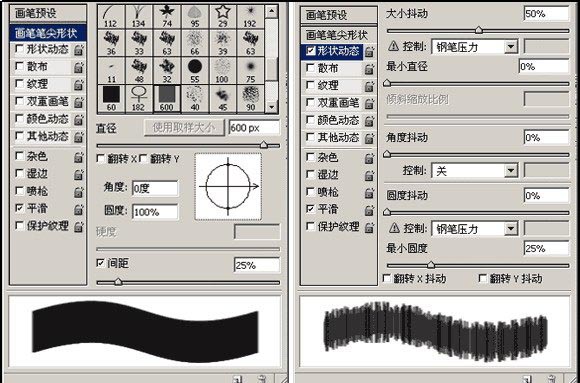Enable 湿边 checkbox in left panel
The height and width of the screenshot is (383, 580).
tap(19, 173)
